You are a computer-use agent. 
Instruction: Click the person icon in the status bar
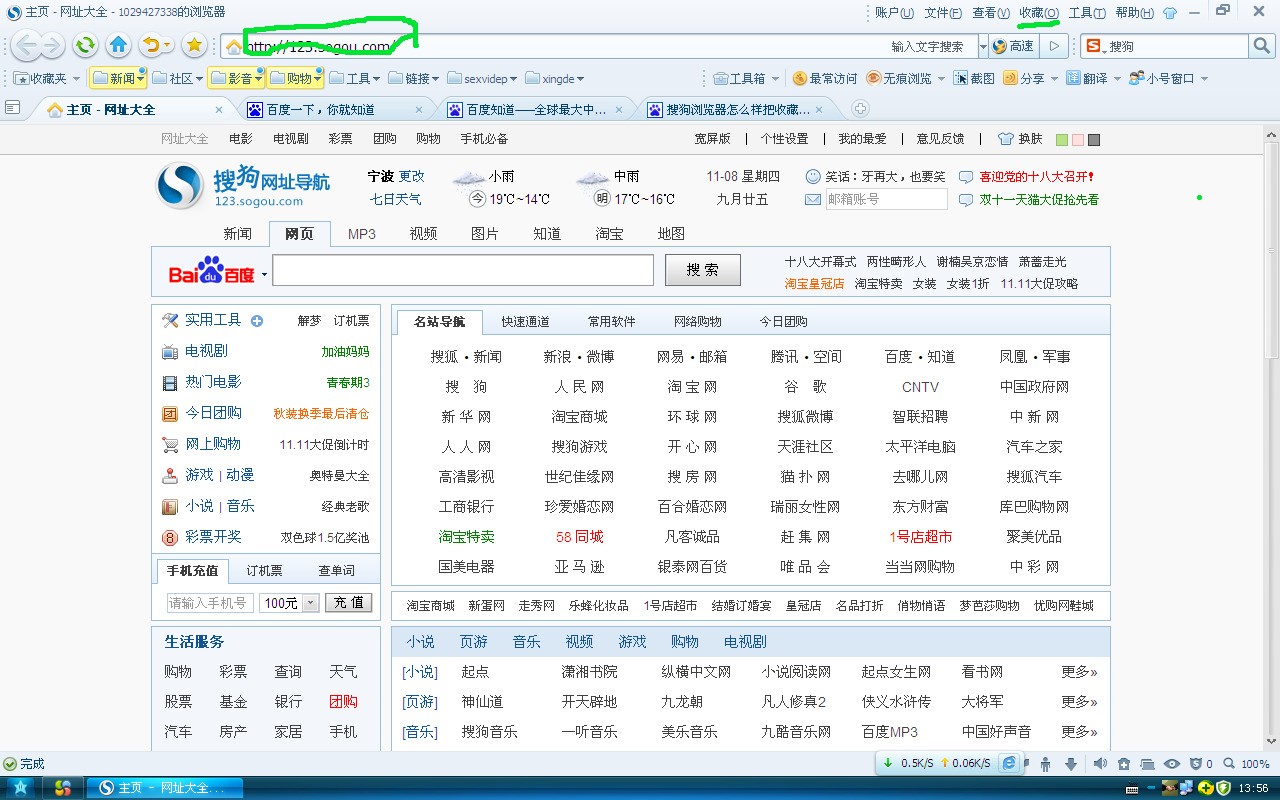(x=1045, y=764)
